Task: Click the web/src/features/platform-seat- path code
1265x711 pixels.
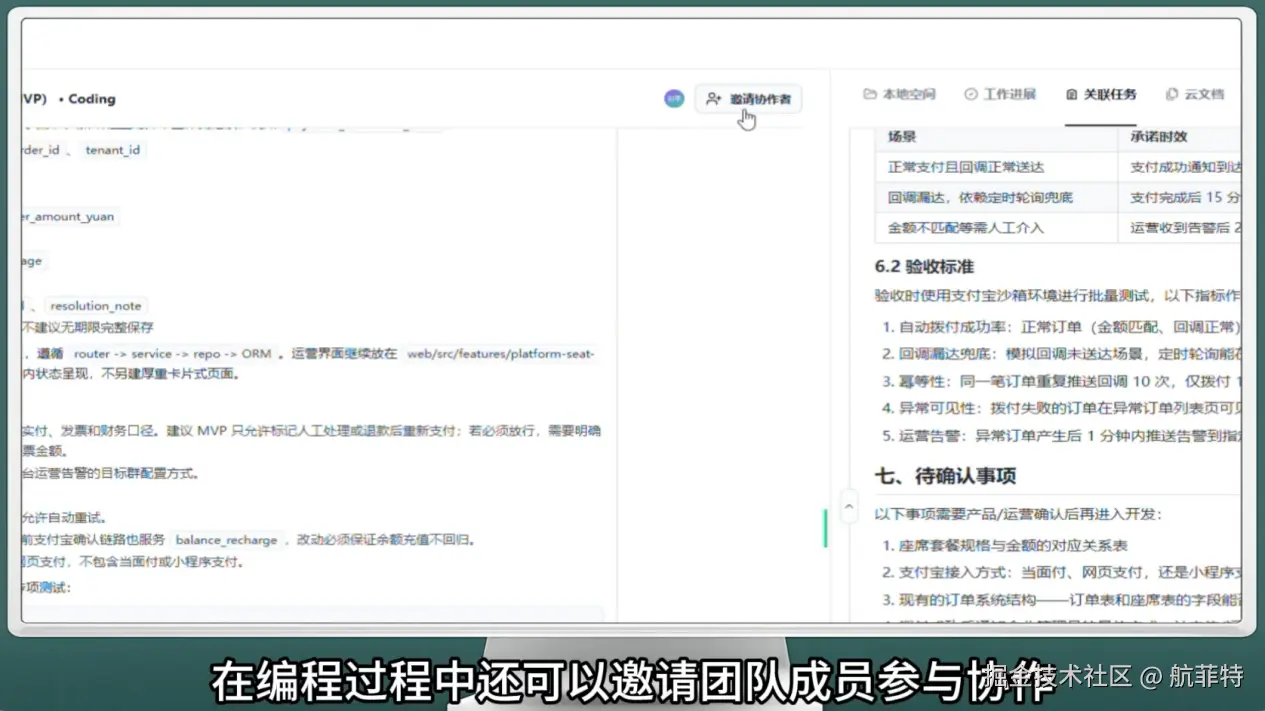Action: [x=500, y=354]
